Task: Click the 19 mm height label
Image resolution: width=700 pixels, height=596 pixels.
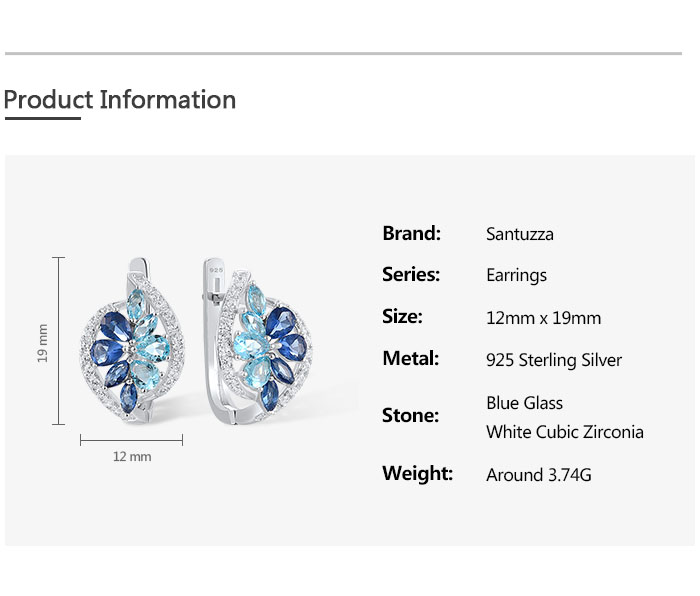Action: tap(42, 342)
